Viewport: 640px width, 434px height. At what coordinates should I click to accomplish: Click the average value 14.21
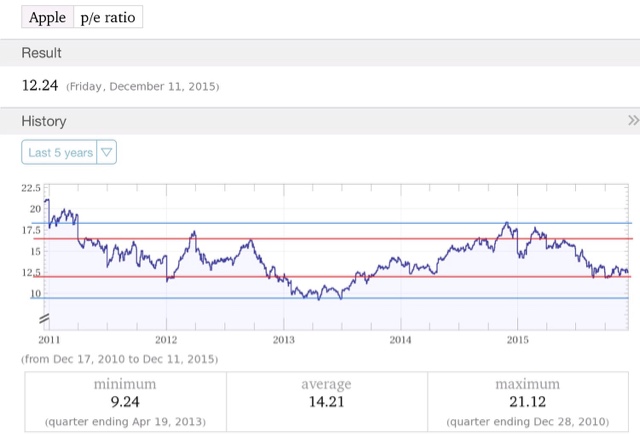click(327, 402)
